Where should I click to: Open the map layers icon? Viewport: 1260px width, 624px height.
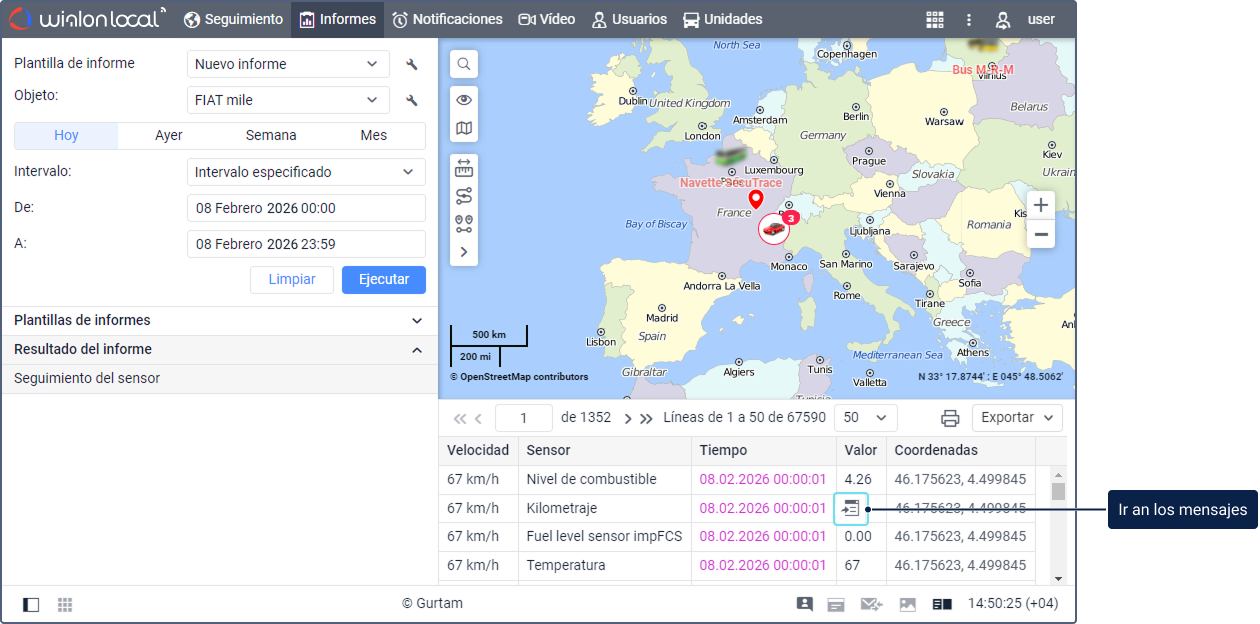tap(464, 128)
